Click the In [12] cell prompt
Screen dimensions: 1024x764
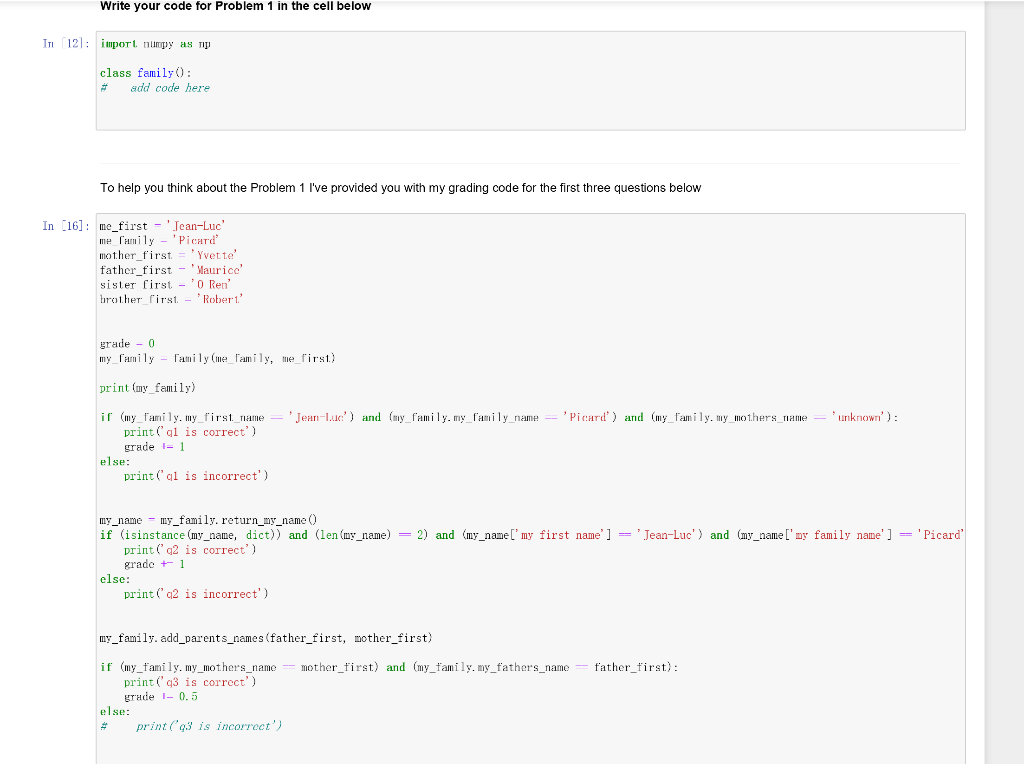[x=66, y=44]
